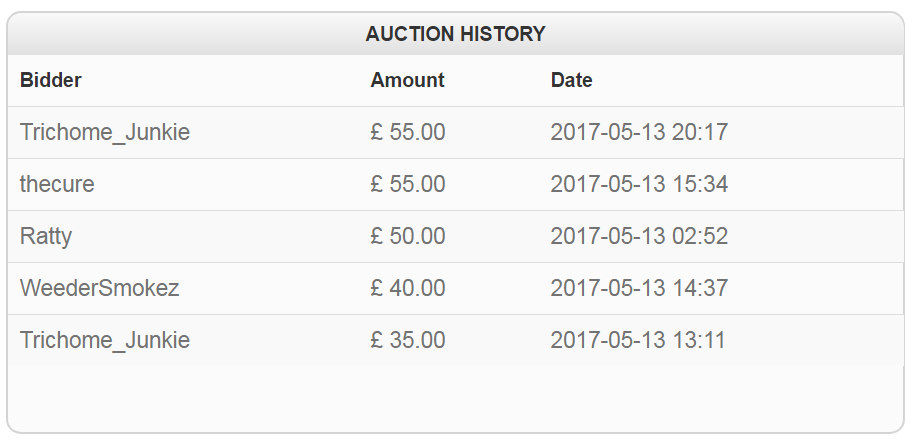Screen dimensions: 913x447
Task: Select the £ 35.00 bid amount
Action: tap(407, 340)
